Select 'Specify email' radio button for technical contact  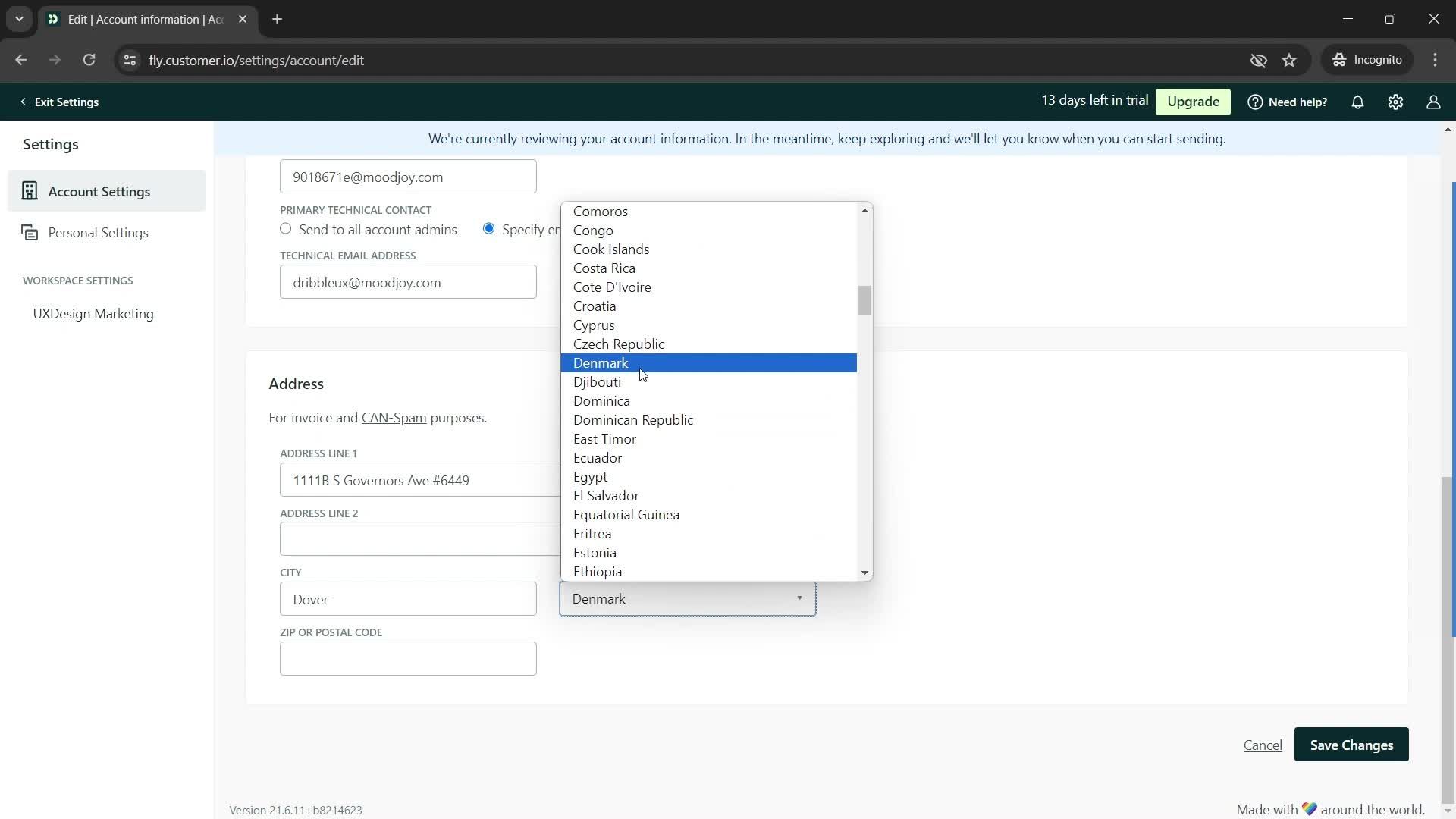point(490,229)
